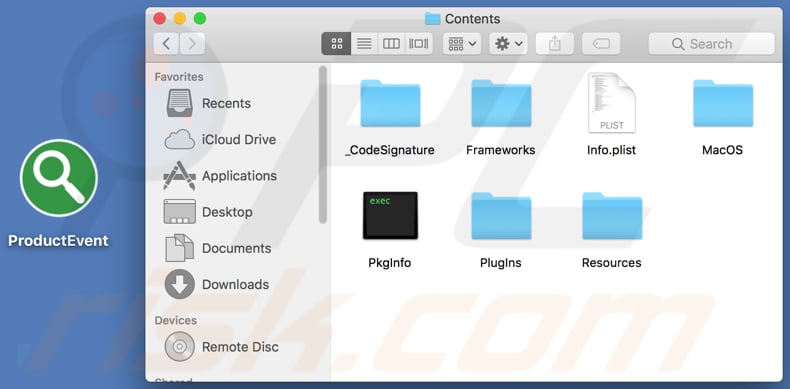This screenshot has width=790, height=389.
Task: Click the Favorites sidebar heading
Action: 179,77
